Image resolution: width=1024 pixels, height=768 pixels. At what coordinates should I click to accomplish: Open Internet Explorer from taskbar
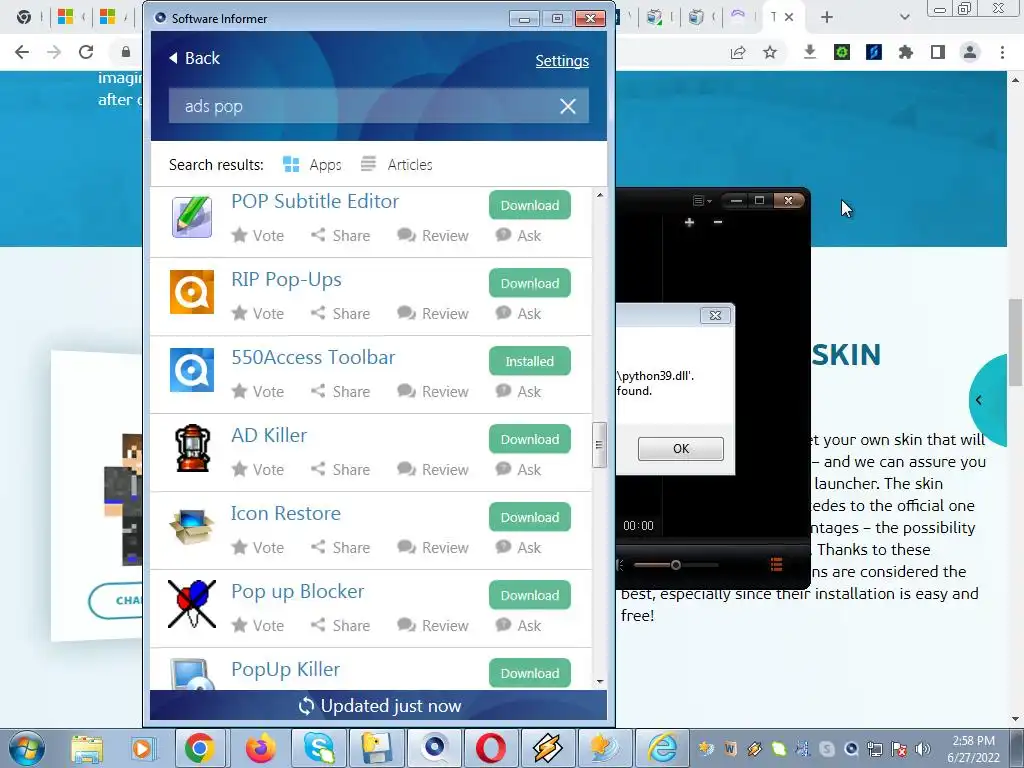(x=662, y=748)
